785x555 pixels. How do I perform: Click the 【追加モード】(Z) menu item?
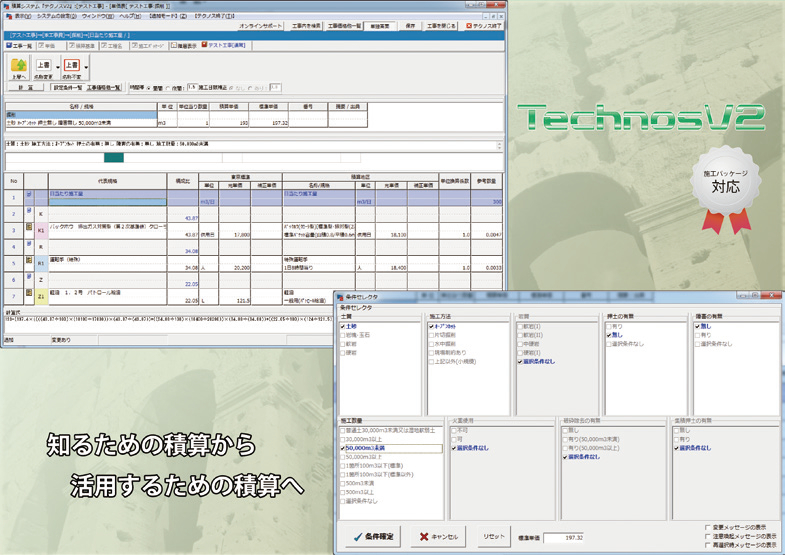pos(168,16)
